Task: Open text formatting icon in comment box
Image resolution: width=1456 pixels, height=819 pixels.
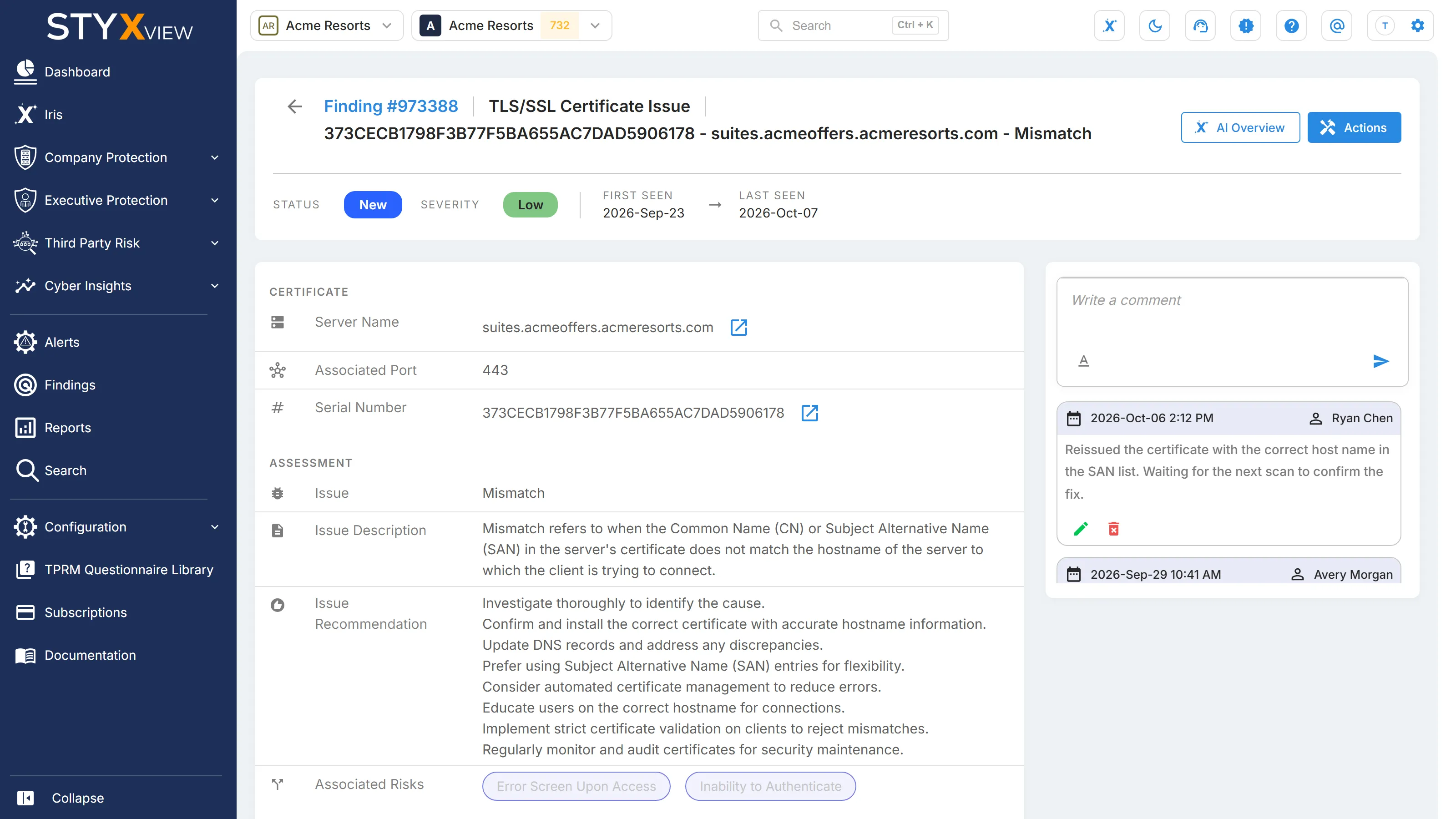Action: [x=1083, y=361]
